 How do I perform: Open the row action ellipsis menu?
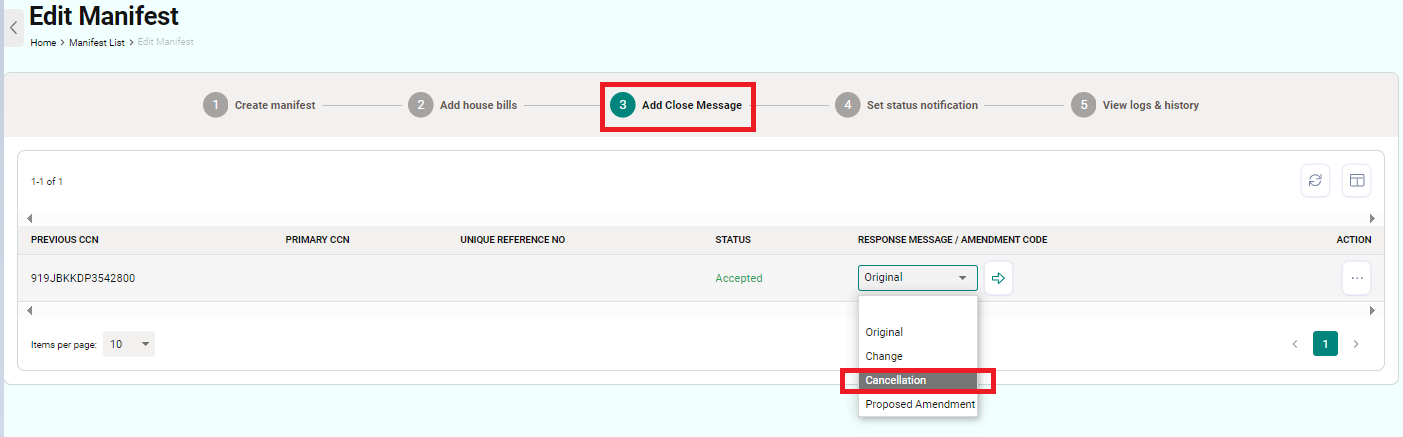click(1357, 278)
